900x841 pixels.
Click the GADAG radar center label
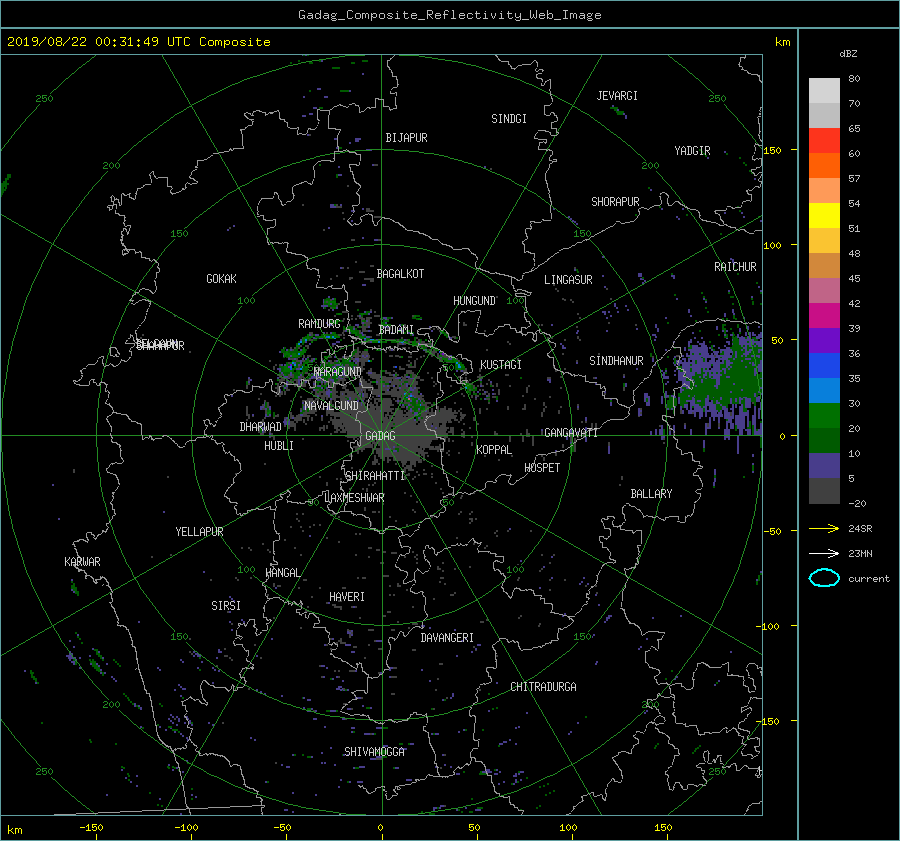[x=380, y=436]
